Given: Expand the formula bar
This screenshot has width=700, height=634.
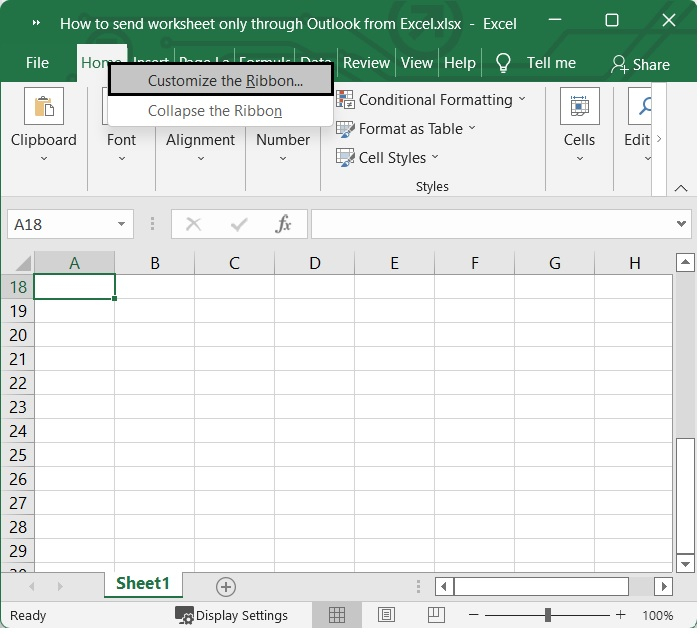Looking at the screenshot, I should 683,224.
